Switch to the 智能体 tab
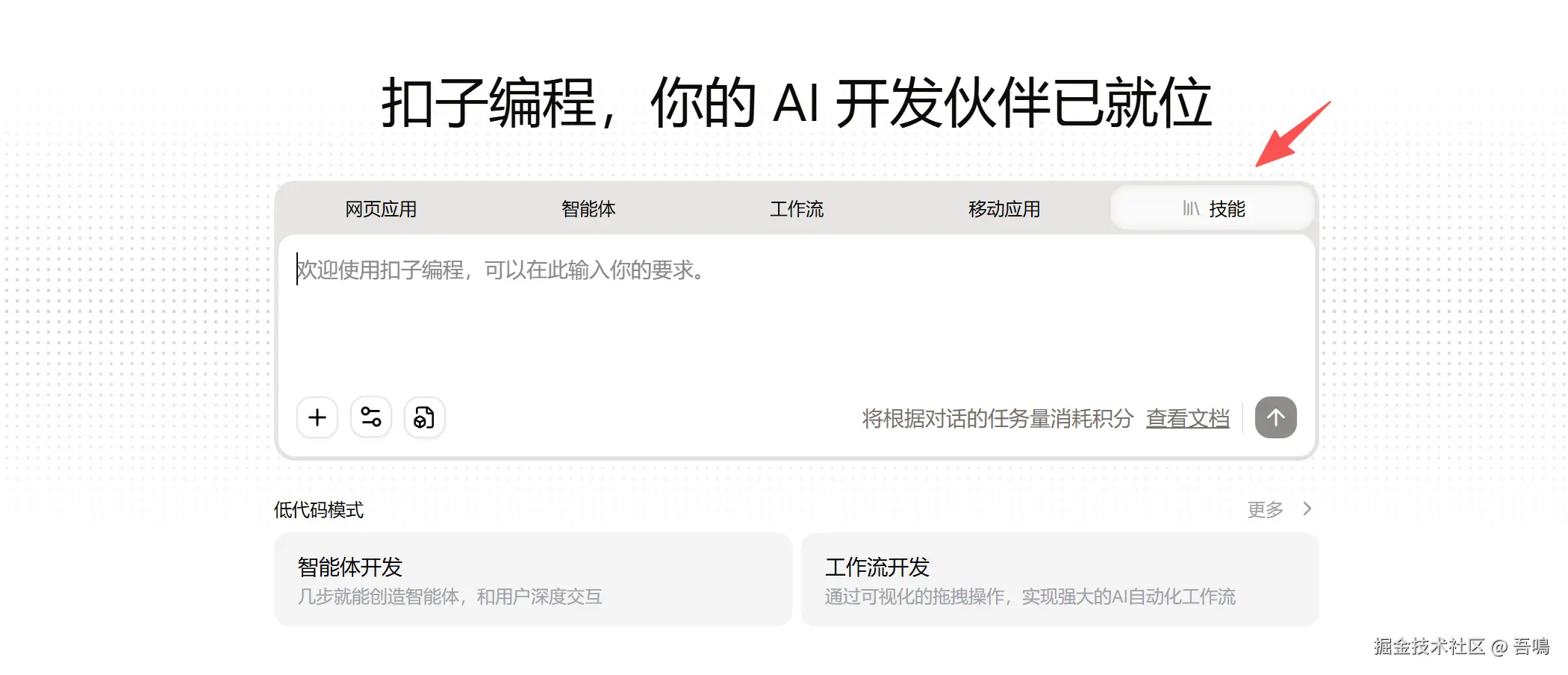 (x=588, y=209)
